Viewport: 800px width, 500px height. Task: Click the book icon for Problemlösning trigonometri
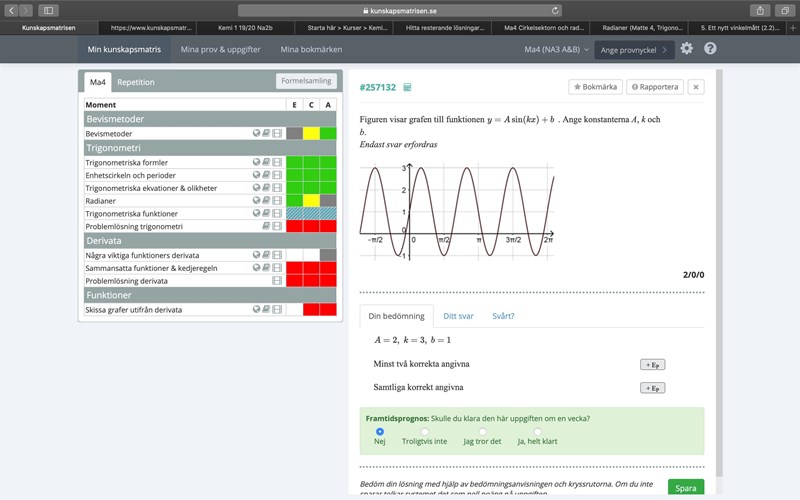[x=266, y=226]
